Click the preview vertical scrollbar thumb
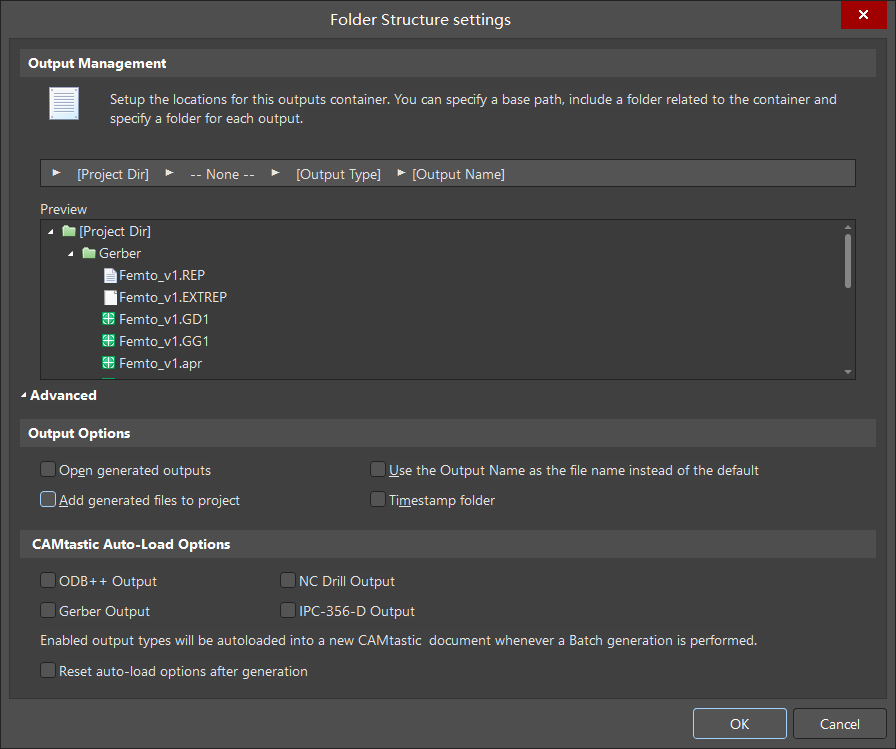 click(847, 261)
